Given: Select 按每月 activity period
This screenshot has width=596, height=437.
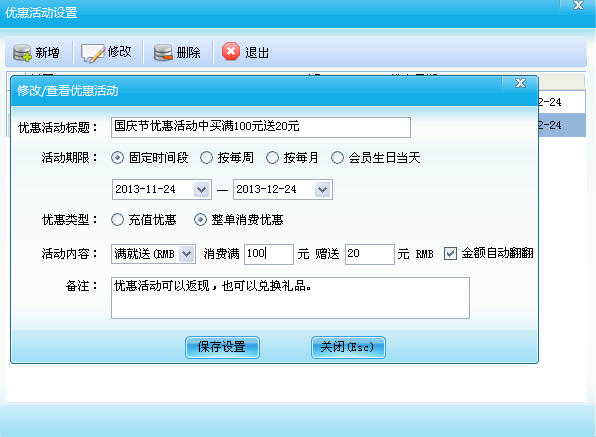Looking at the screenshot, I should [272, 157].
